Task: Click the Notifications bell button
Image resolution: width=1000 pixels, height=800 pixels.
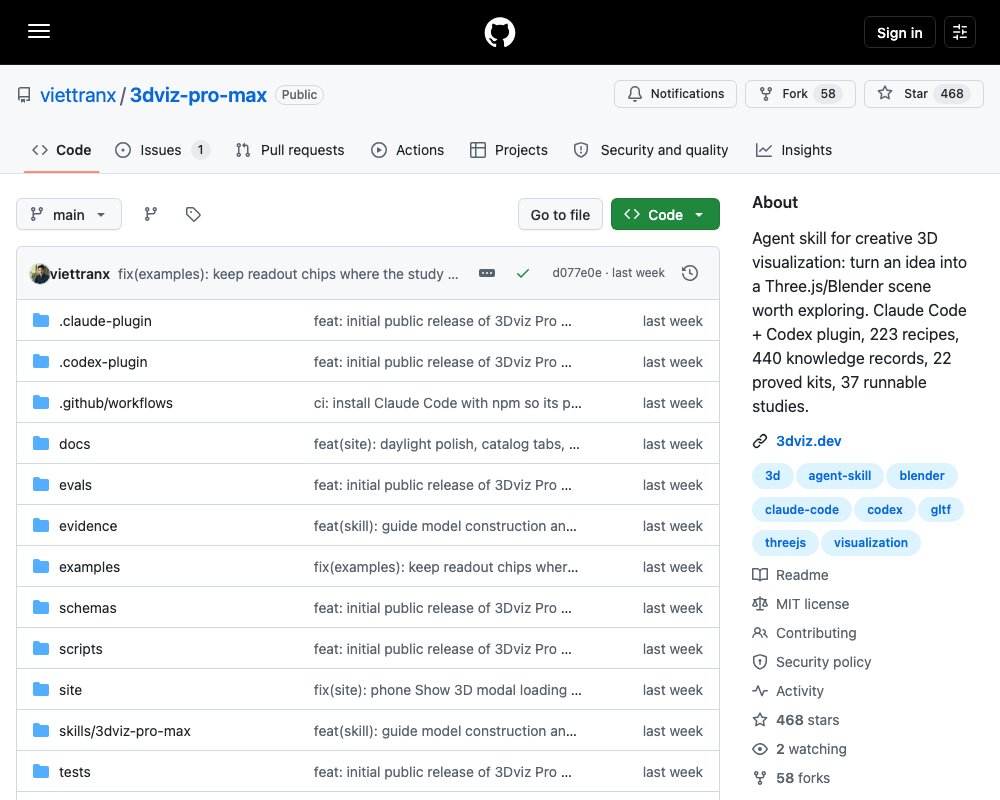Action: click(675, 94)
